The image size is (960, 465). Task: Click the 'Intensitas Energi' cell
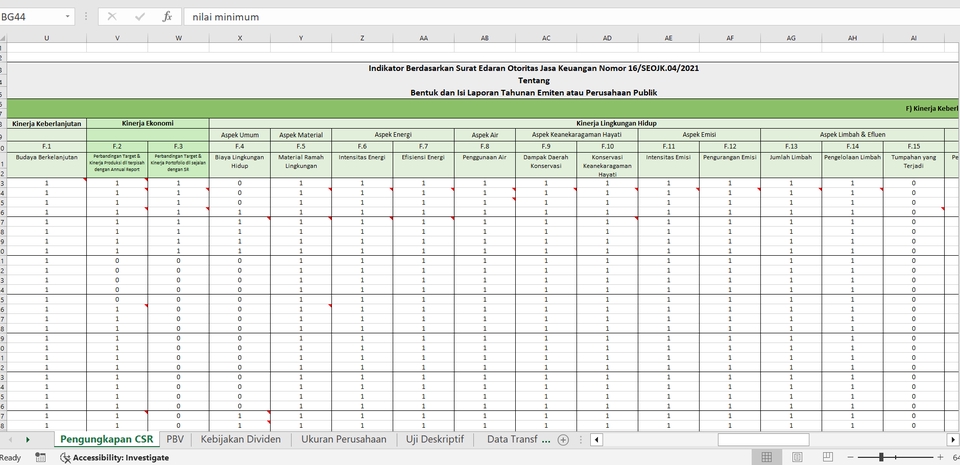pos(362,165)
